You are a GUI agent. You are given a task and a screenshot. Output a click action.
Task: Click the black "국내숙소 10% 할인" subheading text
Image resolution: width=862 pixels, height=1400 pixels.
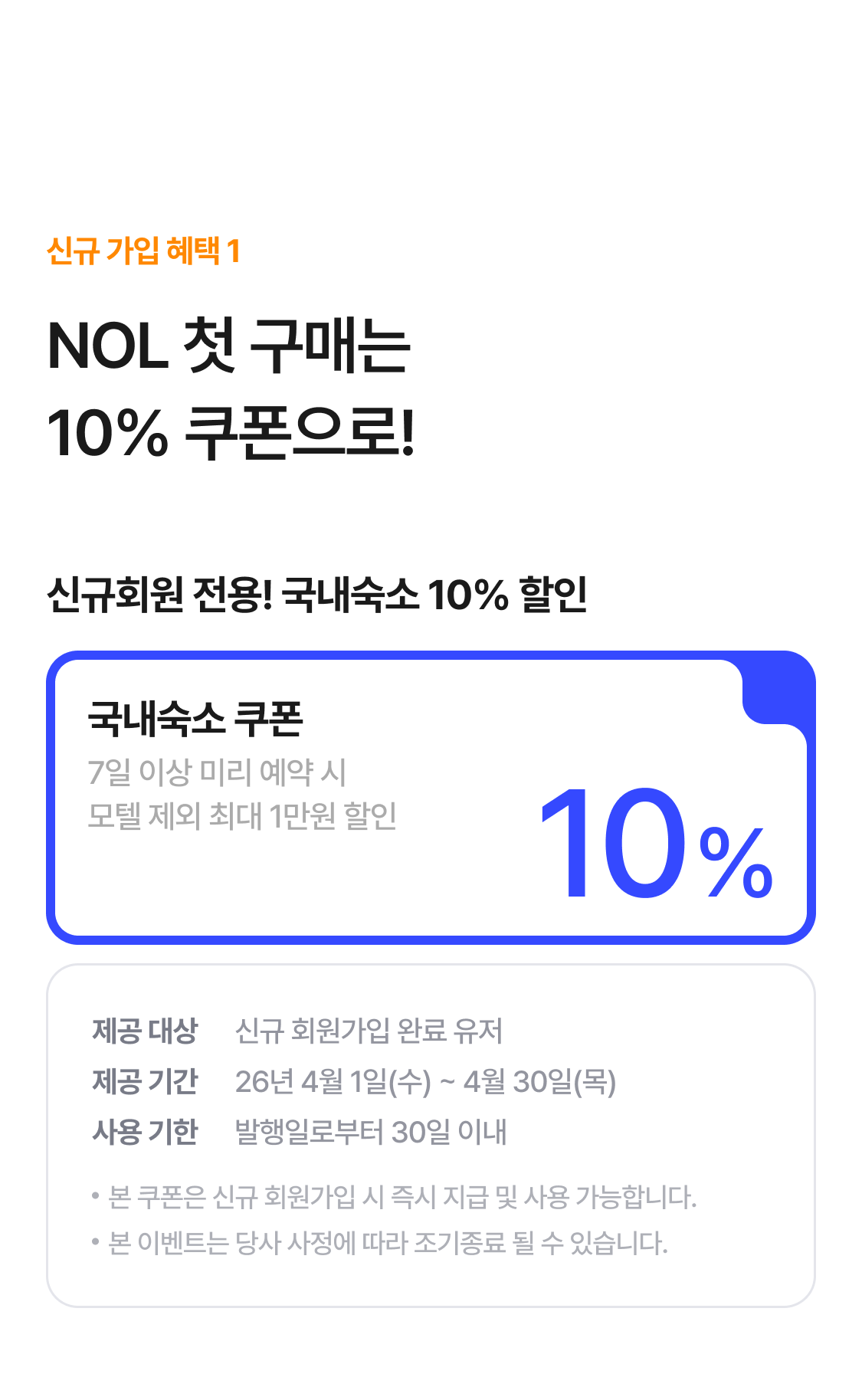434,595
